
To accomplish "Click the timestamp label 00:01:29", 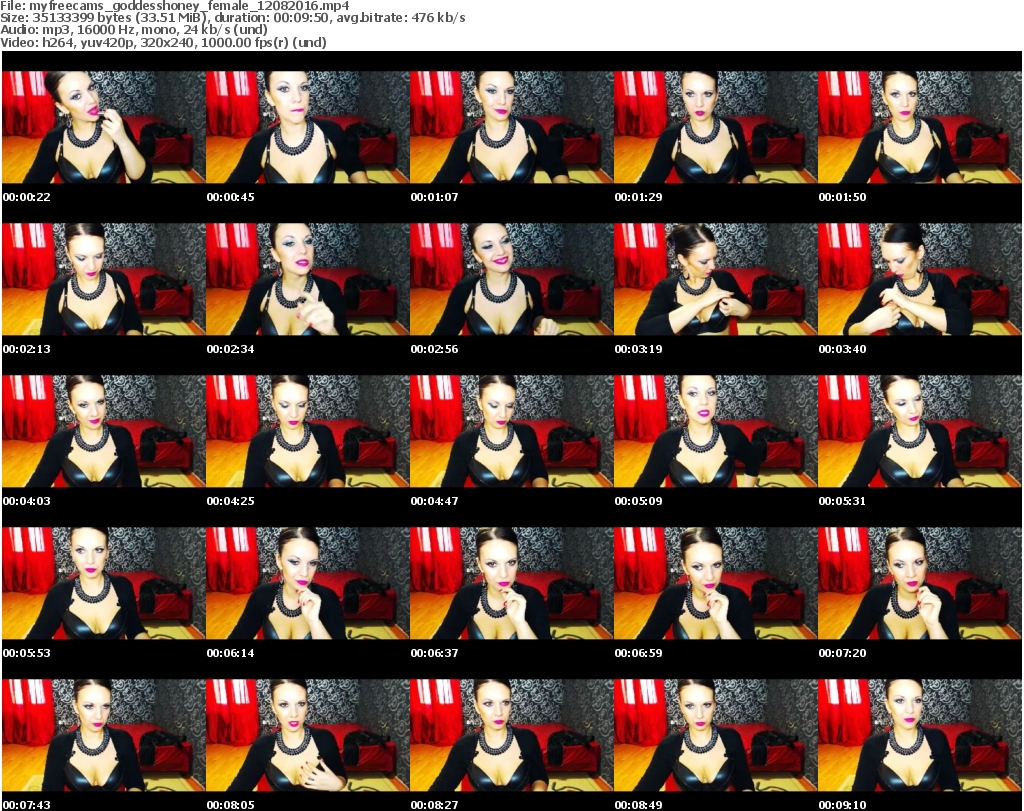I will pyautogui.click(x=638, y=197).
